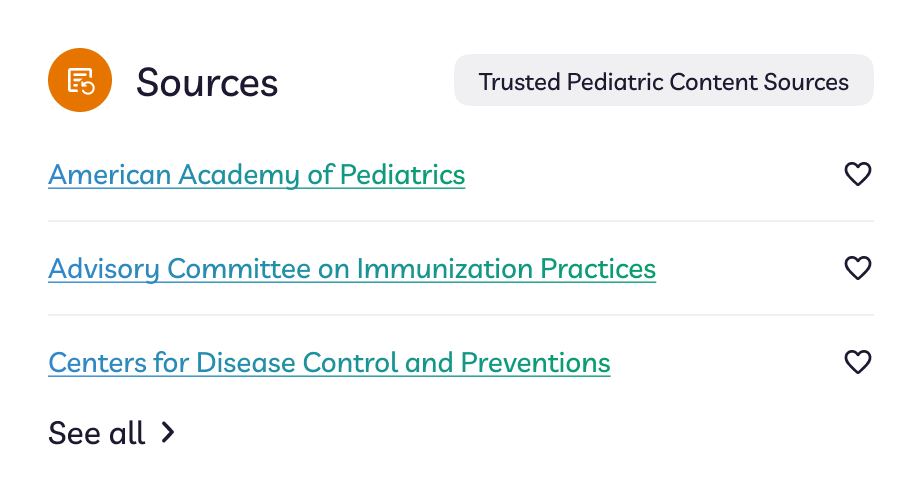Image resolution: width=922 pixels, height=504 pixels.
Task: Open the Advisory Committee on Immunization Practices link
Action: tap(352, 269)
